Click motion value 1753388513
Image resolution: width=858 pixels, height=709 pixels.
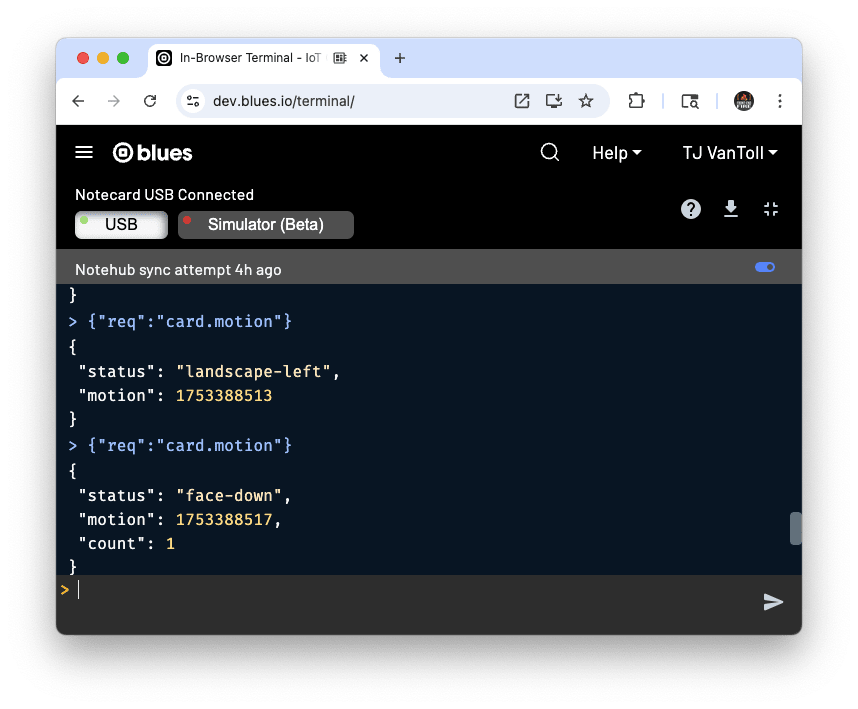tap(224, 396)
